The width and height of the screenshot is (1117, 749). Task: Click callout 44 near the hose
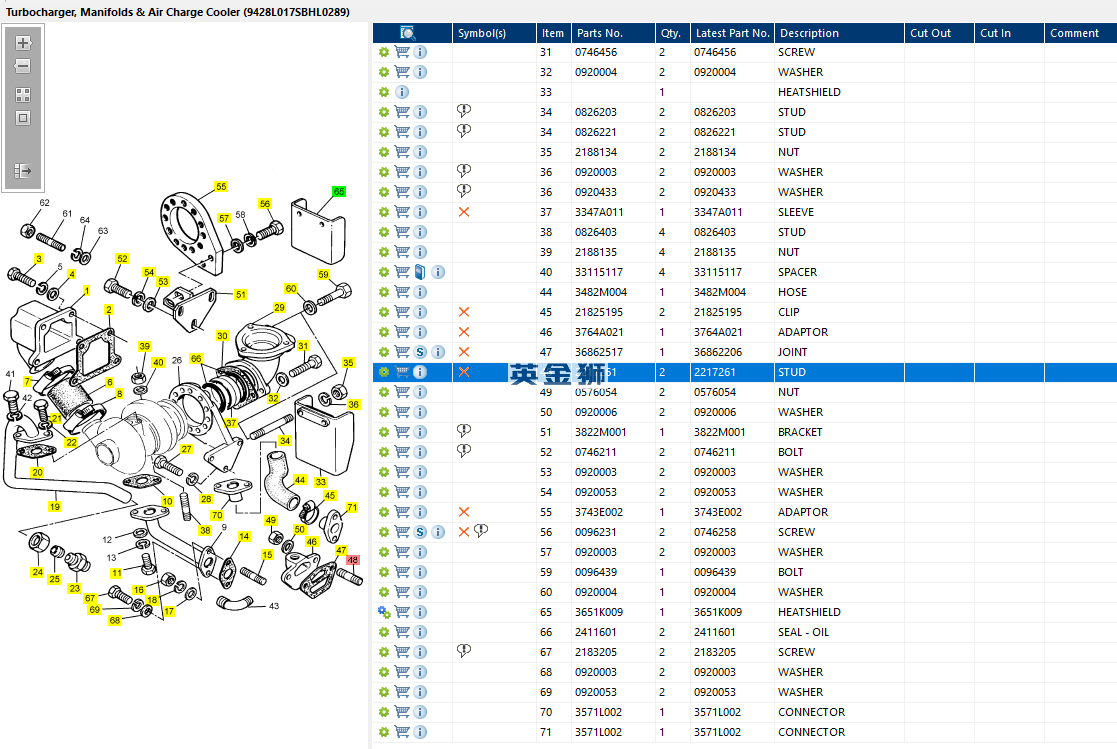(x=300, y=480)
